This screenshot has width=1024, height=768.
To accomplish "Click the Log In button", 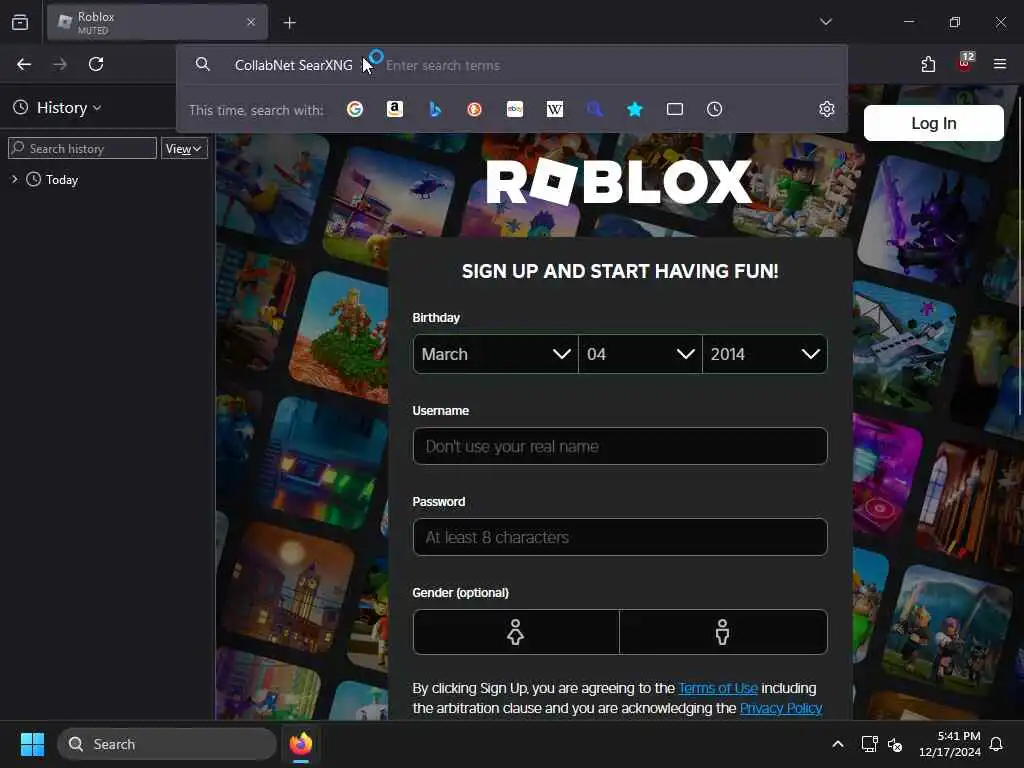I will (x=934, y=123).
